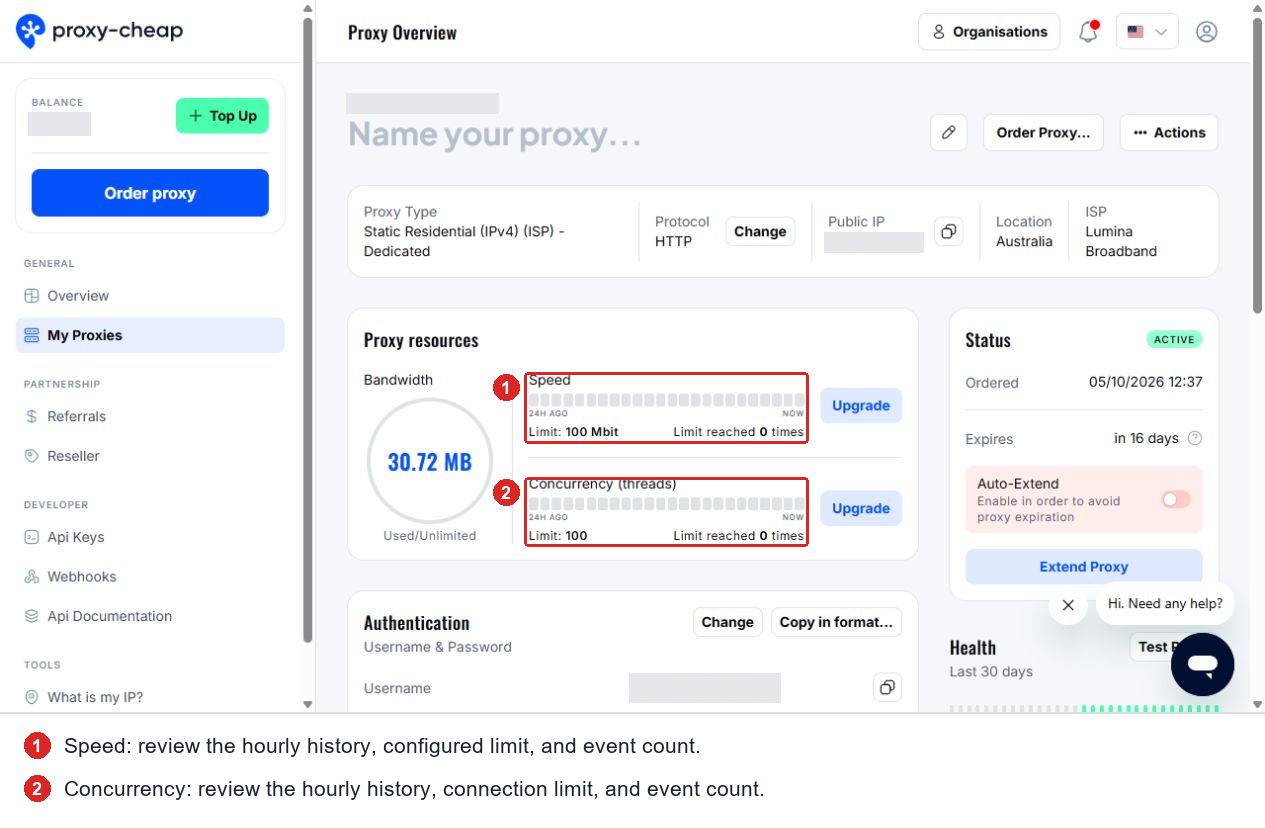Go to Overview in sidebar
Image resolution: width=1265 pixels, height=828 pixels.
pos(150,296)
